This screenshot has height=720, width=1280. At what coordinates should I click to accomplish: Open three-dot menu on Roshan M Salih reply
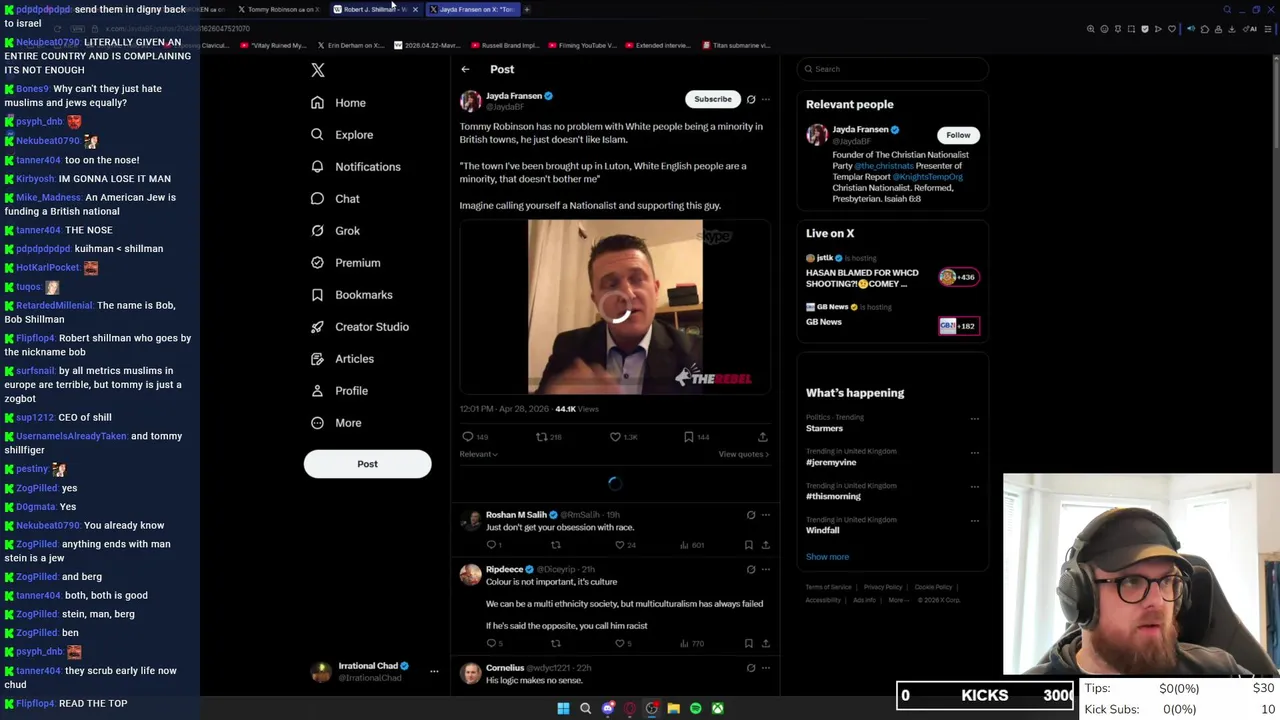pos(765,515)
